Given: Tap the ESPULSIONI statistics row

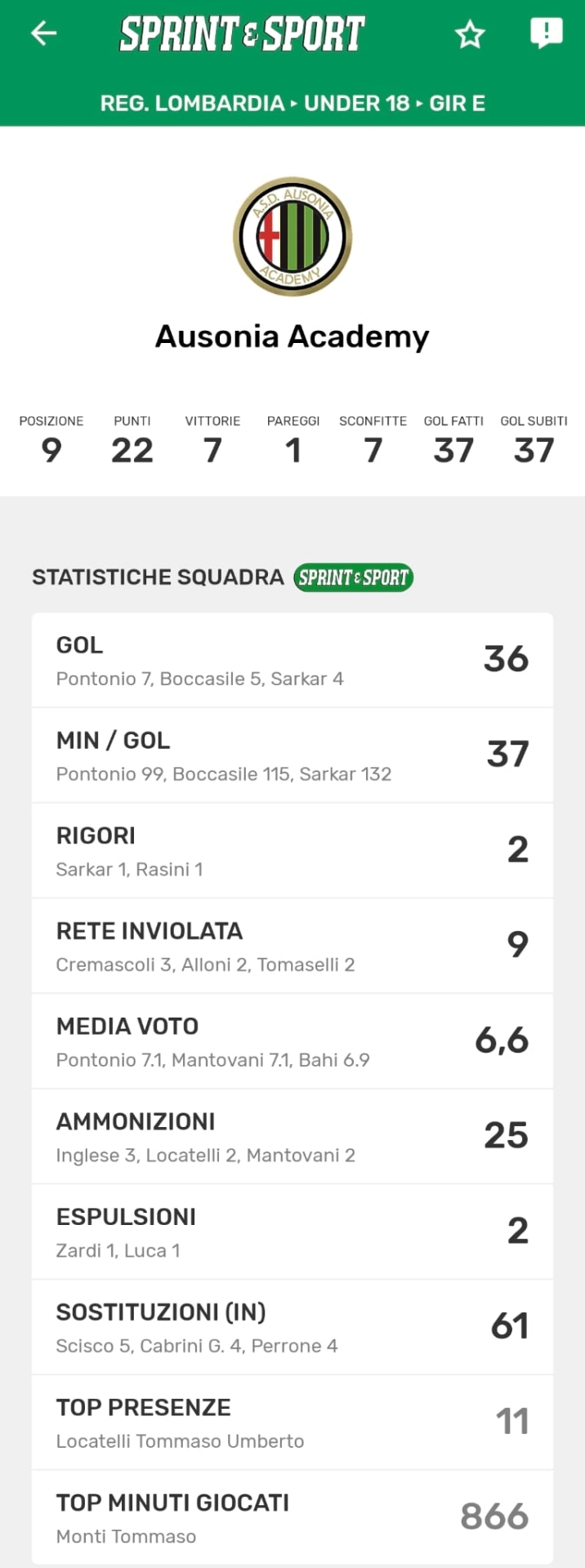Looking at the screenshot, I should (292, 1232).
